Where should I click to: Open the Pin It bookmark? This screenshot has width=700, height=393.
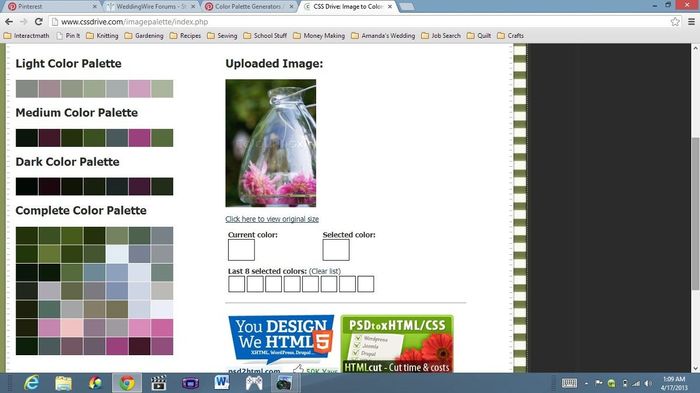68,36
